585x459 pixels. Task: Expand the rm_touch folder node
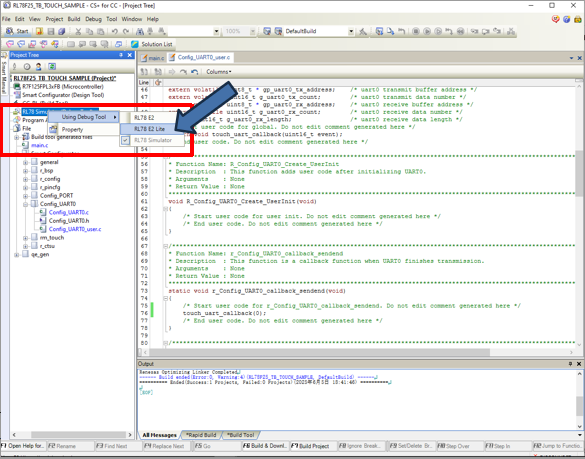(x=25, y=238)
